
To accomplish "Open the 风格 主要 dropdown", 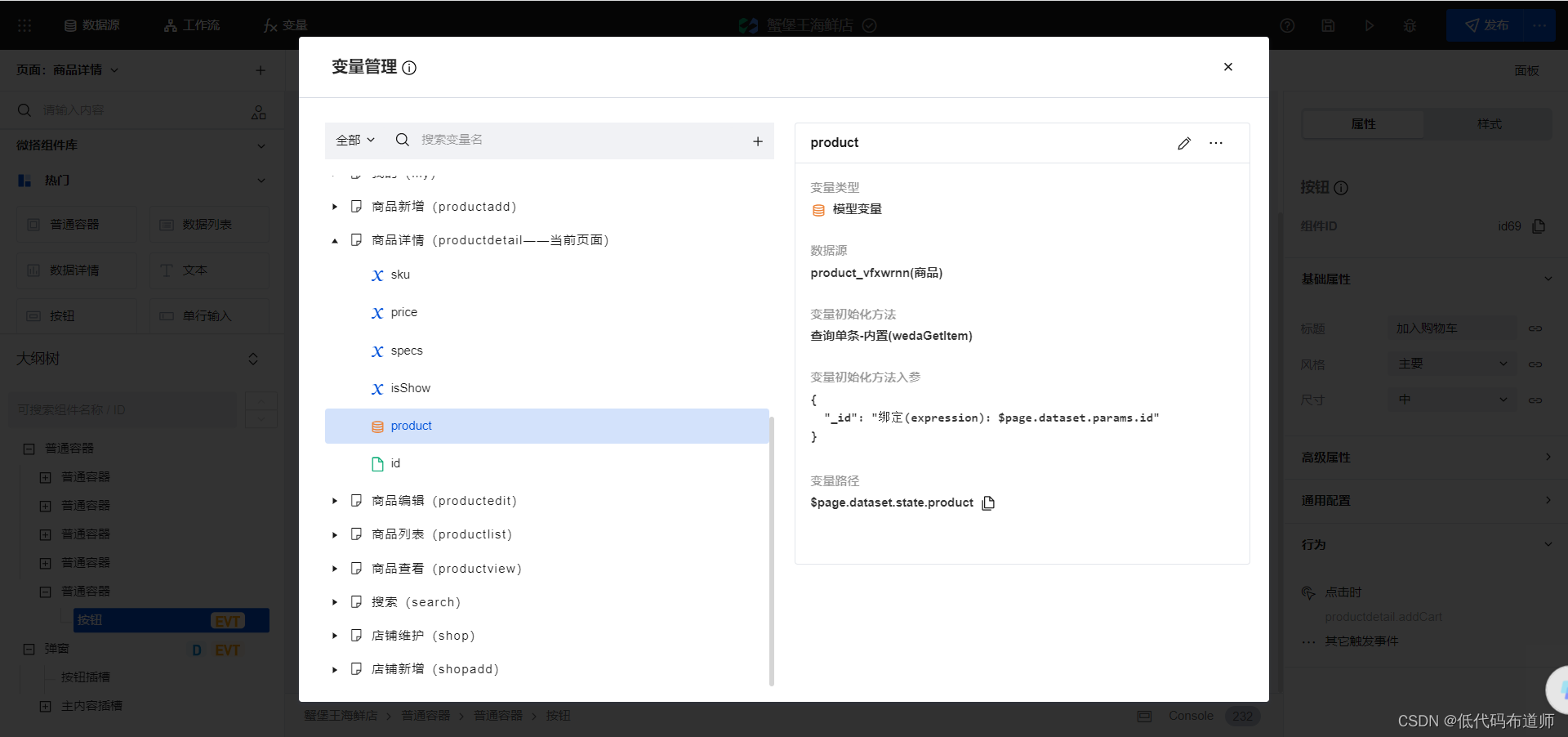I will [1452, 364].
